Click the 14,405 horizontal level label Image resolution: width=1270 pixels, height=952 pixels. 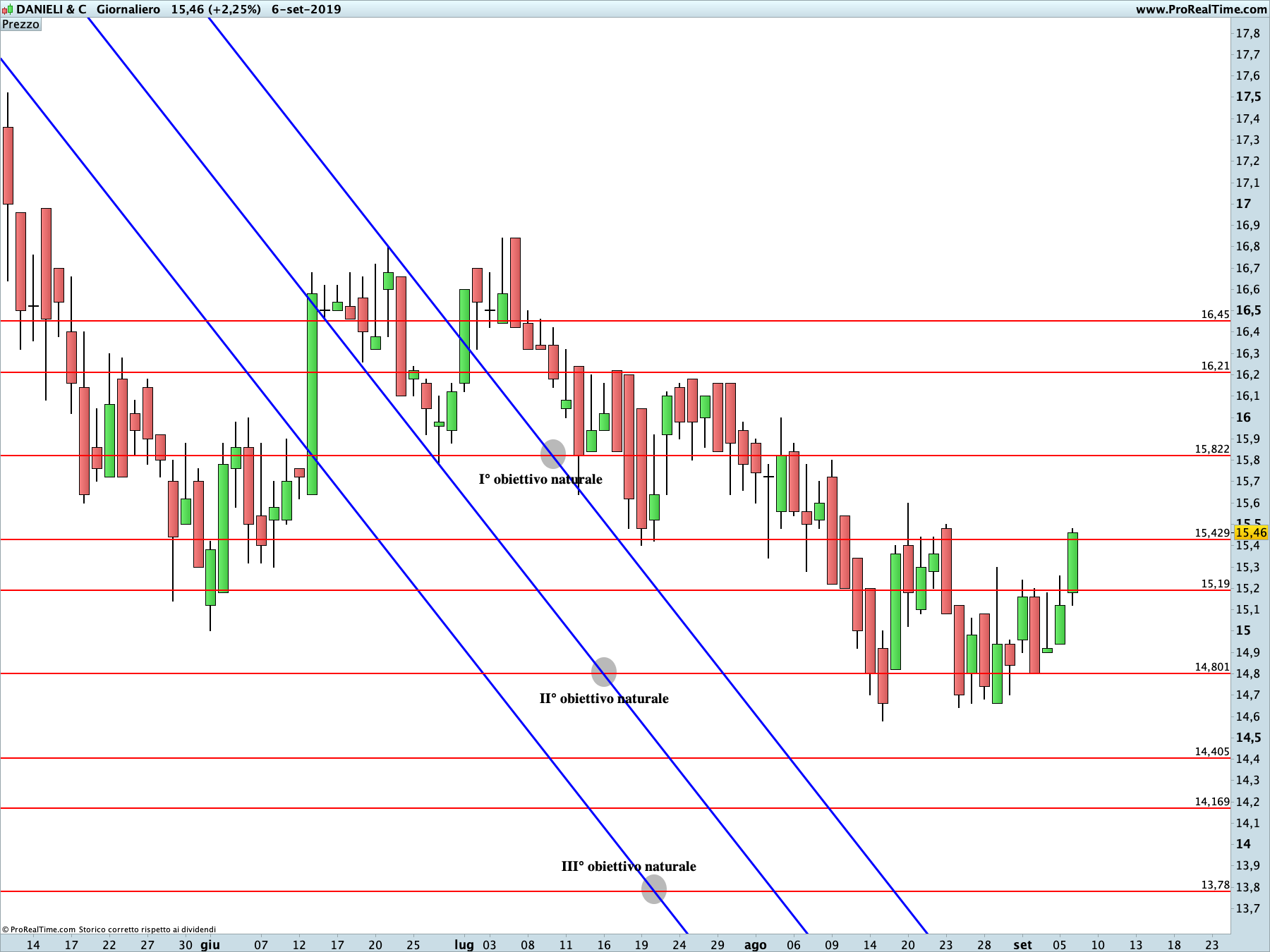pyautogui.click(x=1212, y=752)
